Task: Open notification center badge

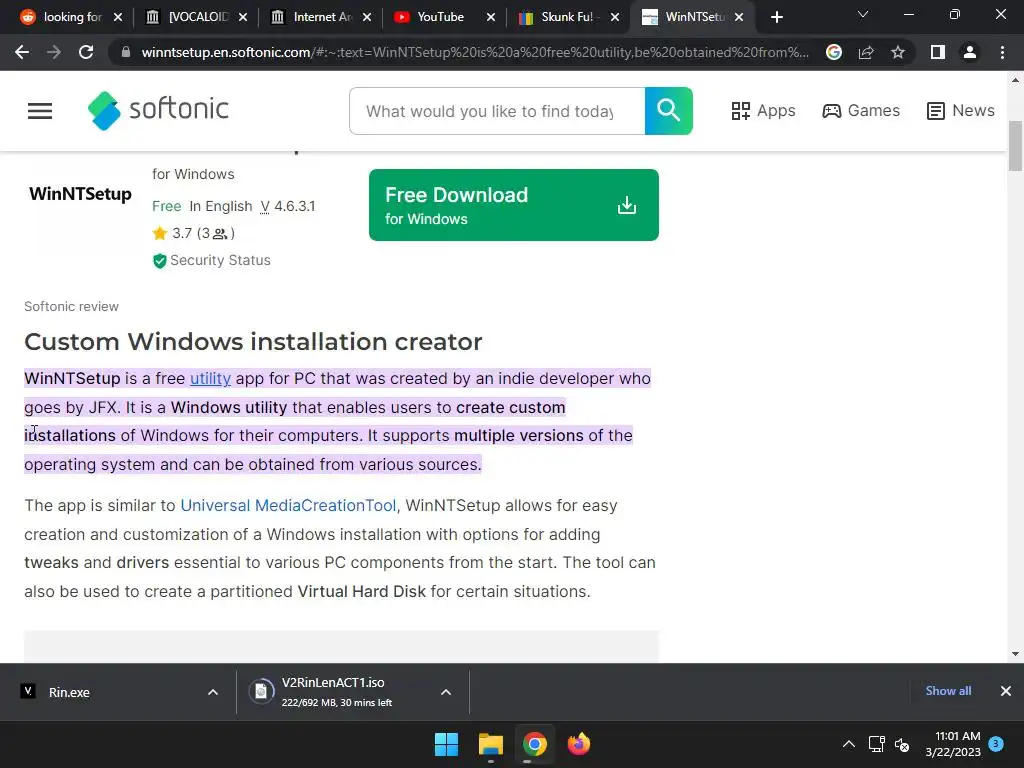Action: 996,743
